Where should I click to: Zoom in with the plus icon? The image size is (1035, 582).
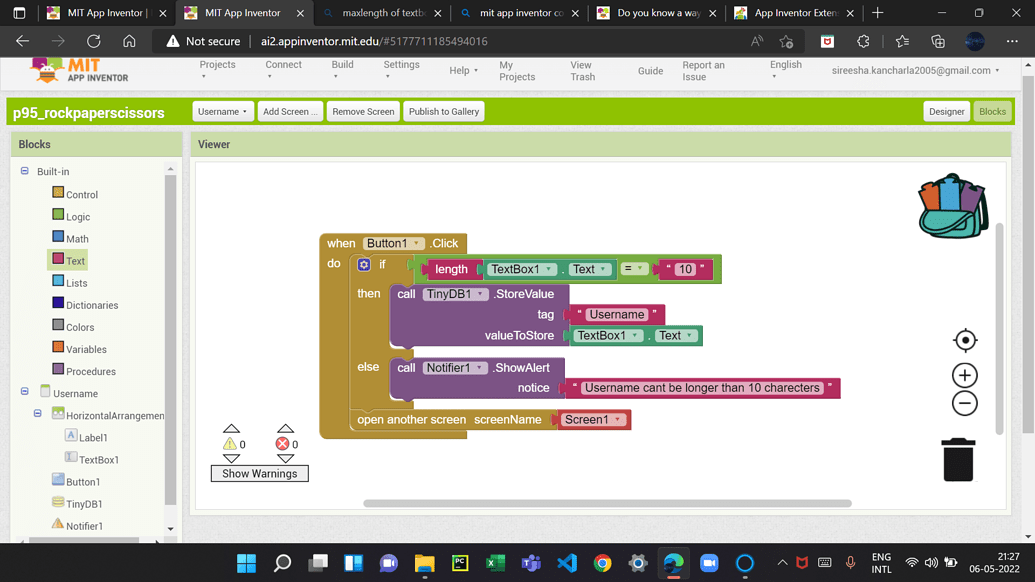pos(965,376)
